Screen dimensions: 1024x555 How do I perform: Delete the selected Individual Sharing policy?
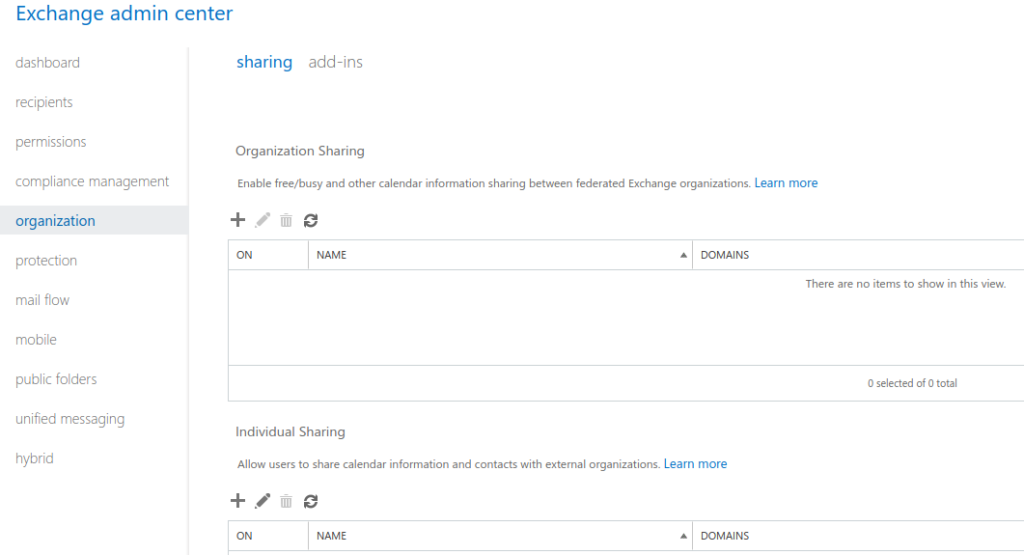point(286,501)
